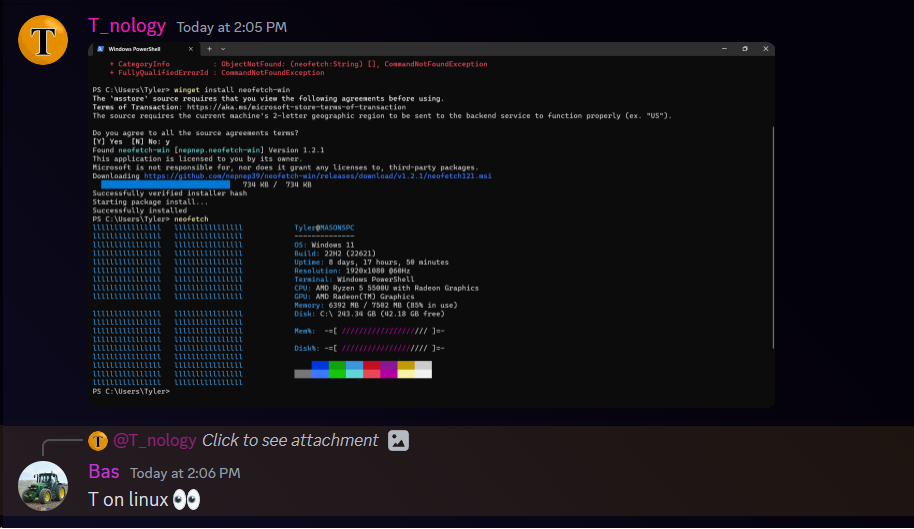
Task: Click the PowerShell icon in terminal tab
Action: pos(101,49)
